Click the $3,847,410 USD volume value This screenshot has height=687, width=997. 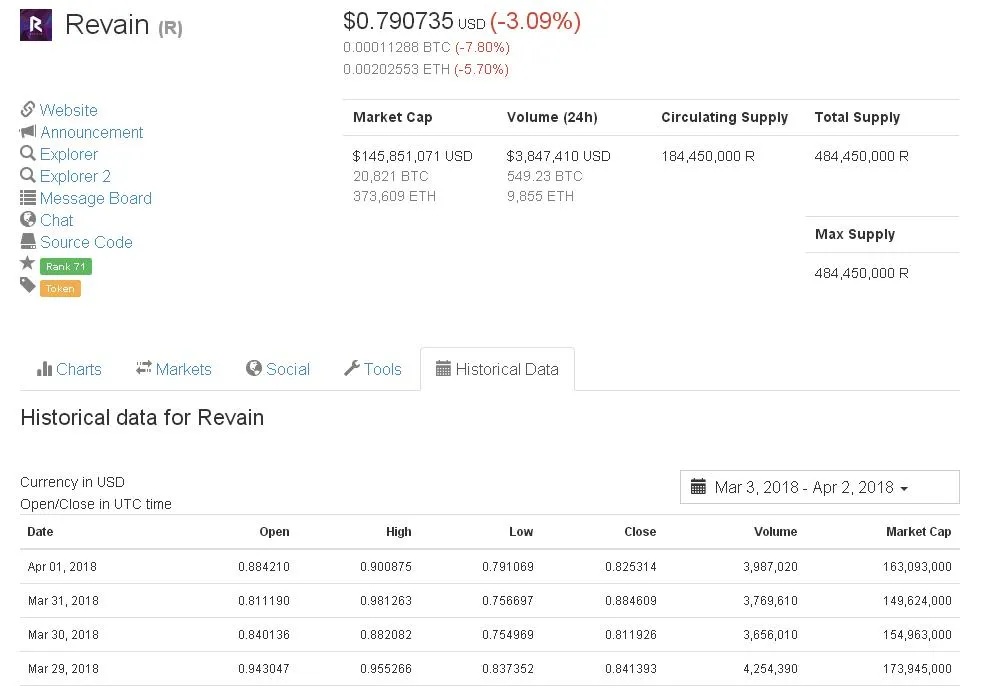coord(558,156)
